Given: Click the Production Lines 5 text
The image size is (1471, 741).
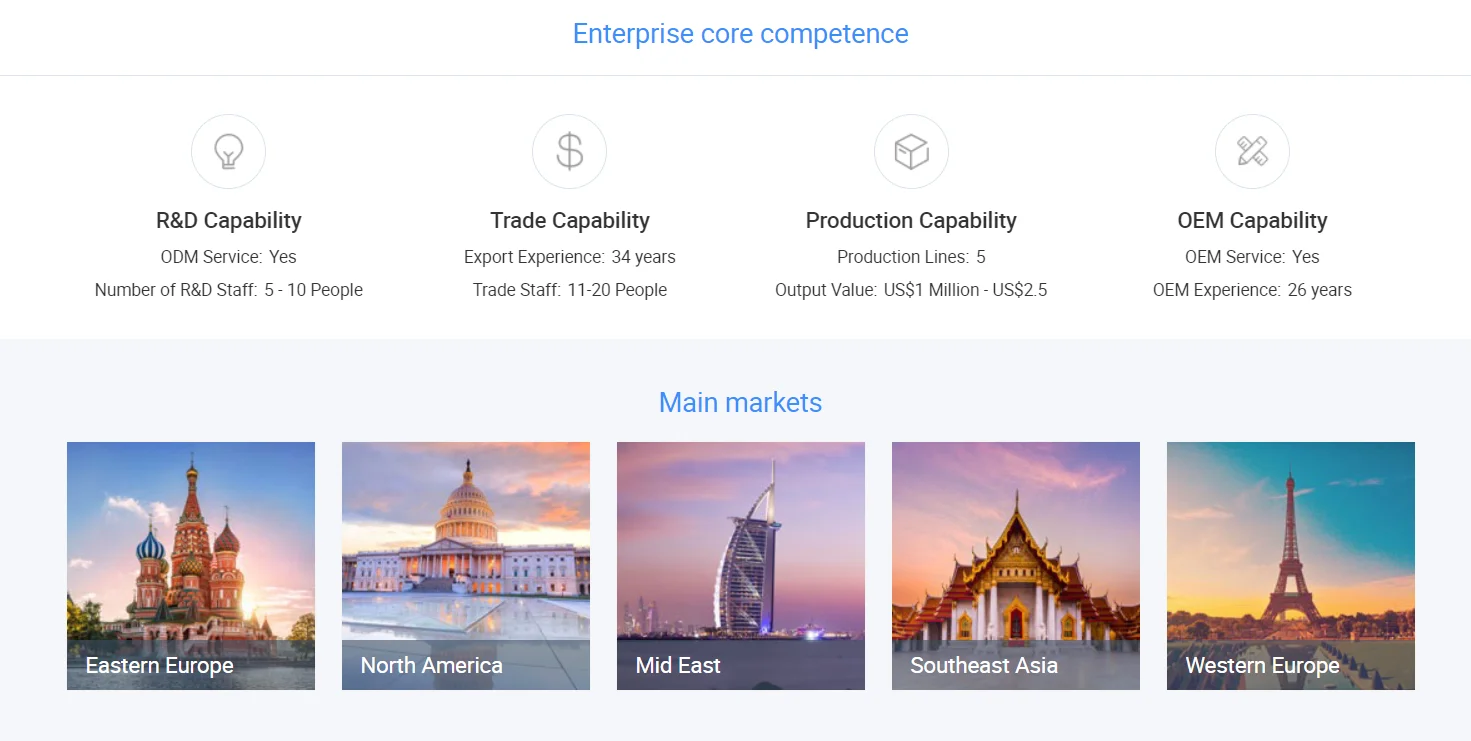Looking at the screenshot, I should click(911, 257).
